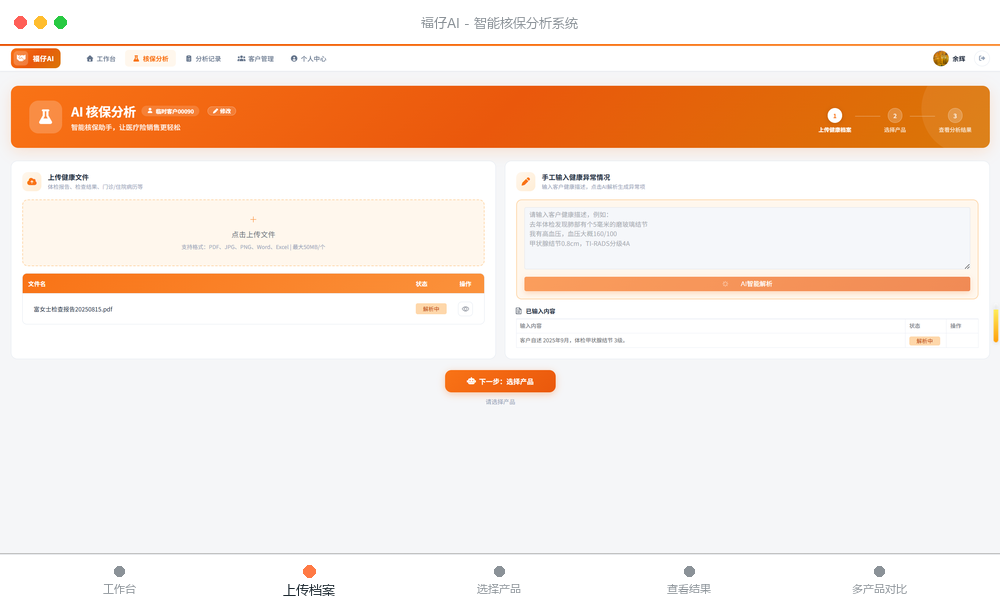Click the logout icon beside 余辉
1000x600 pixels.
pos(982,59)
